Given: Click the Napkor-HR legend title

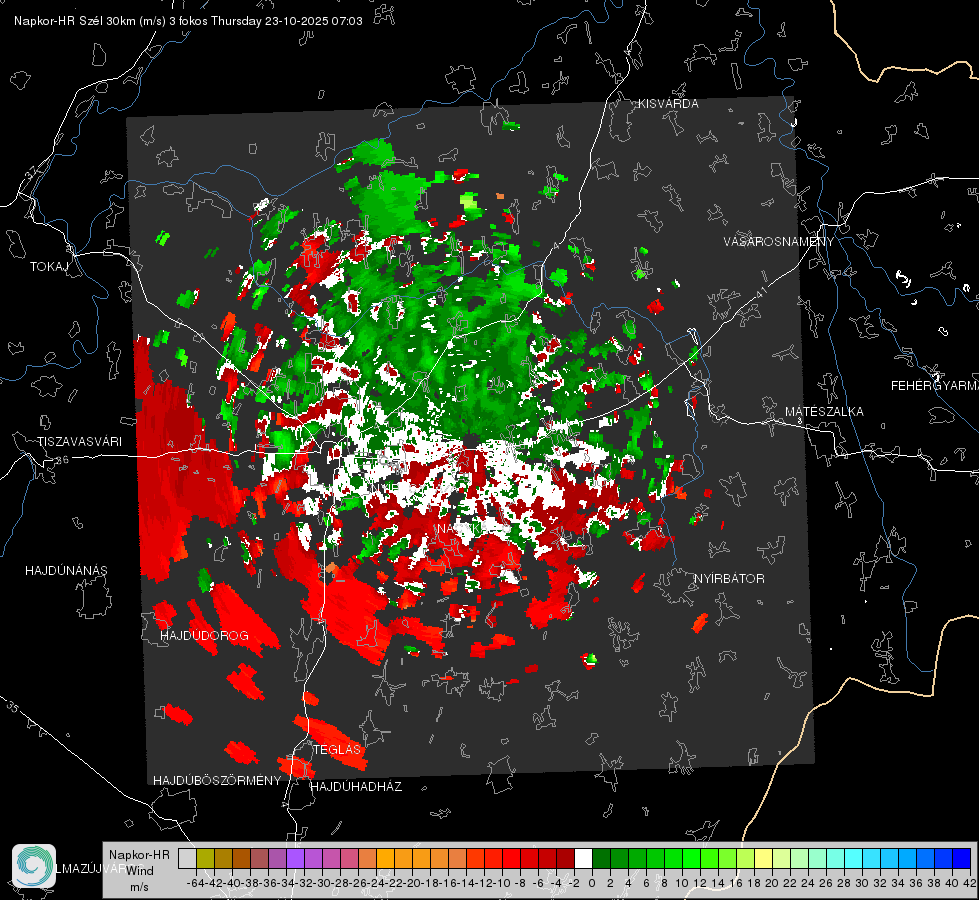Looking at the screenshot, I should (x=139, y=855).
